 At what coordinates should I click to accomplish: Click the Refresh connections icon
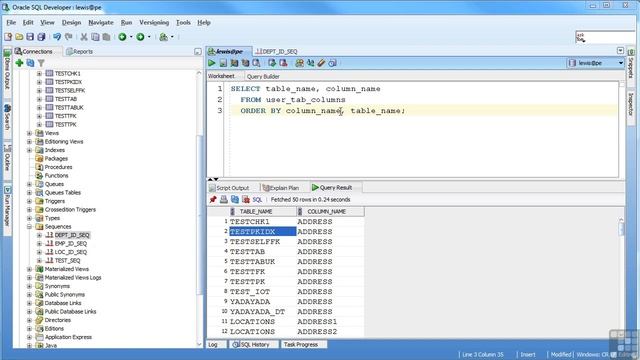pos(30,63)
